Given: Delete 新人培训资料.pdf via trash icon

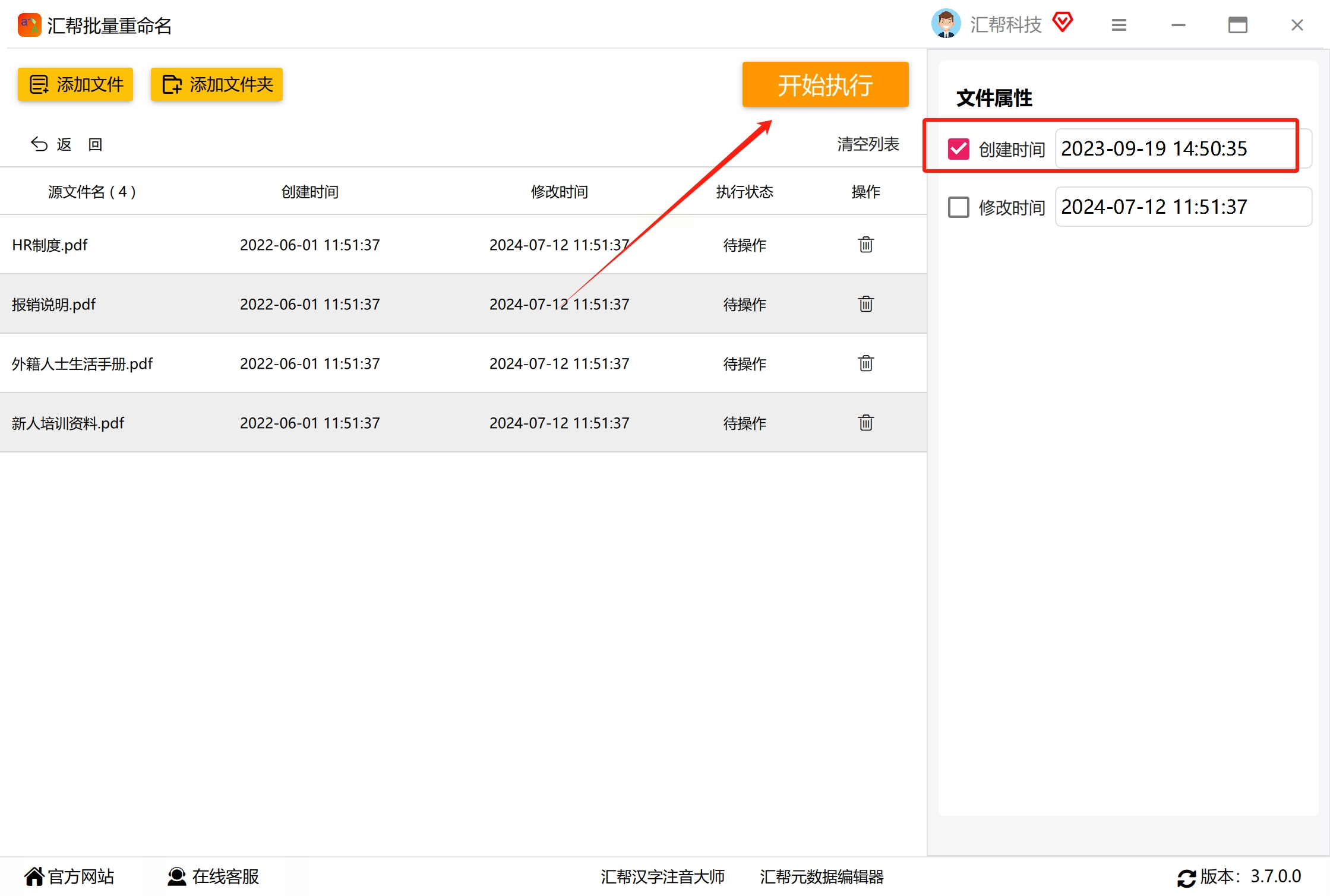Looking at the screenshot, I should [865, 423].
